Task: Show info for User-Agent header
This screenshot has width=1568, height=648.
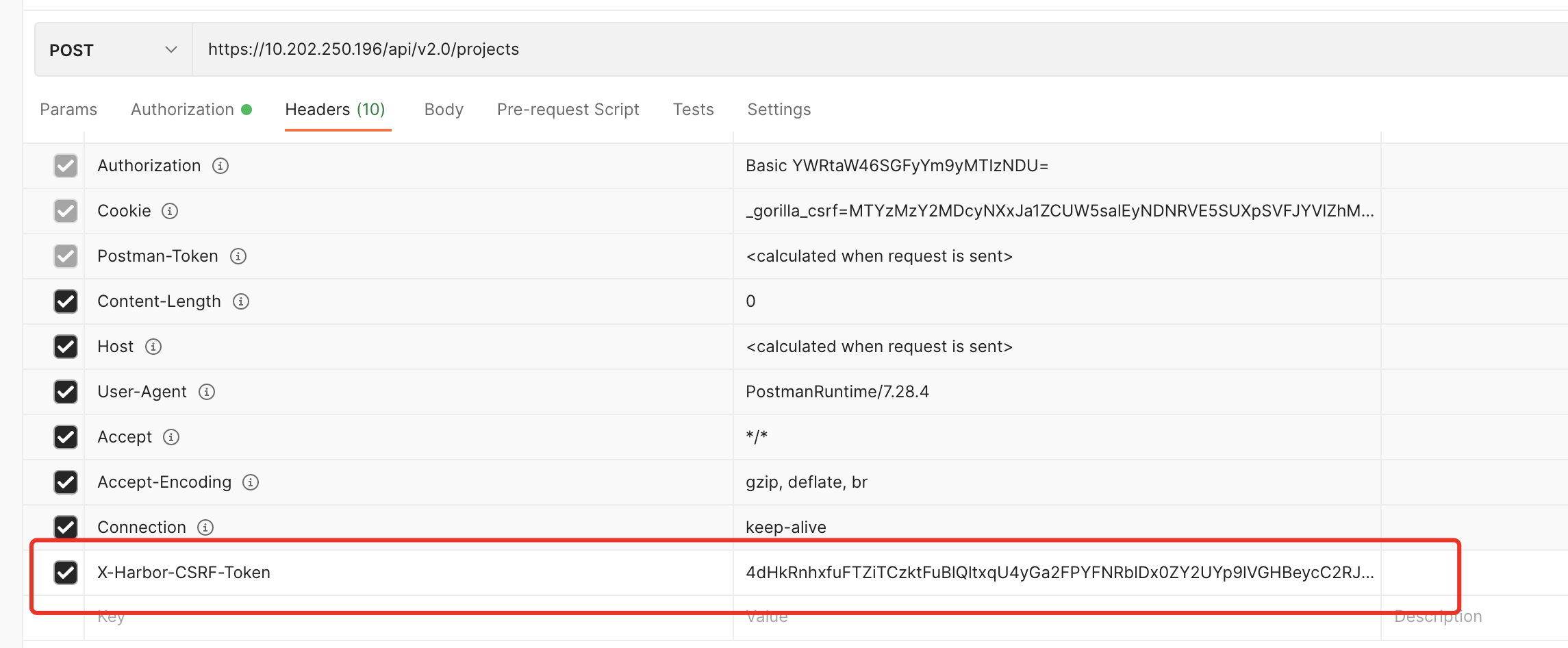Action: (205, 392)
